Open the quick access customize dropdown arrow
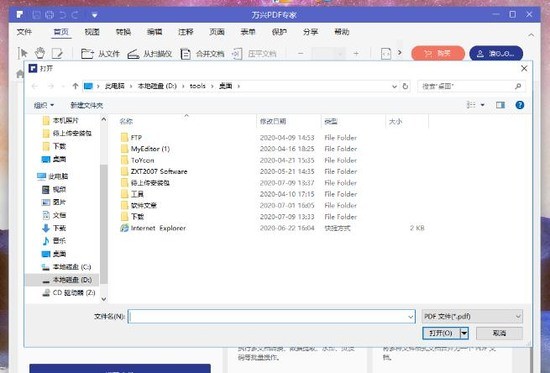 click(x=94, y=15)
